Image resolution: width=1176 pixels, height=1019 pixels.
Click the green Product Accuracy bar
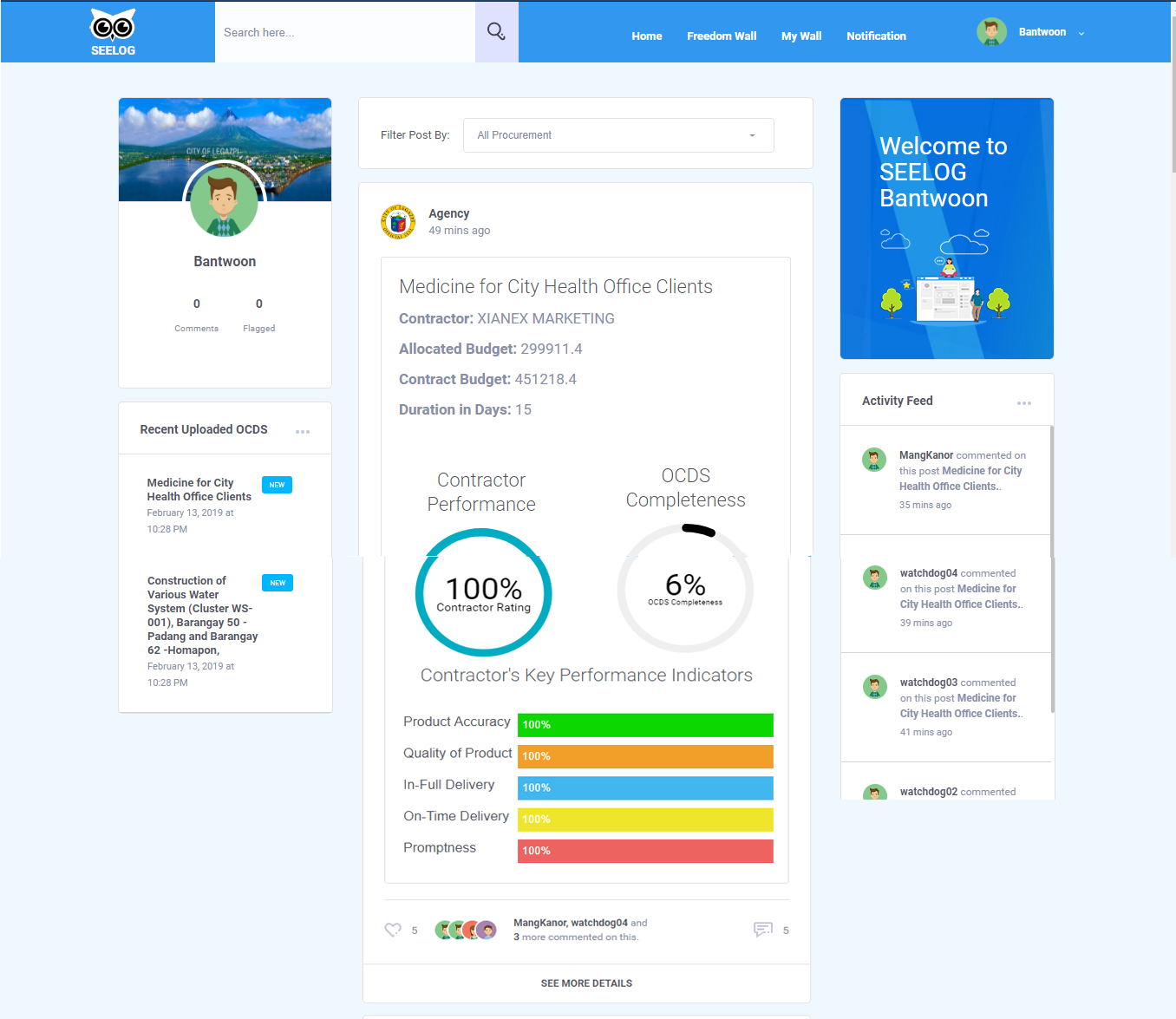(x=645, y=725)
